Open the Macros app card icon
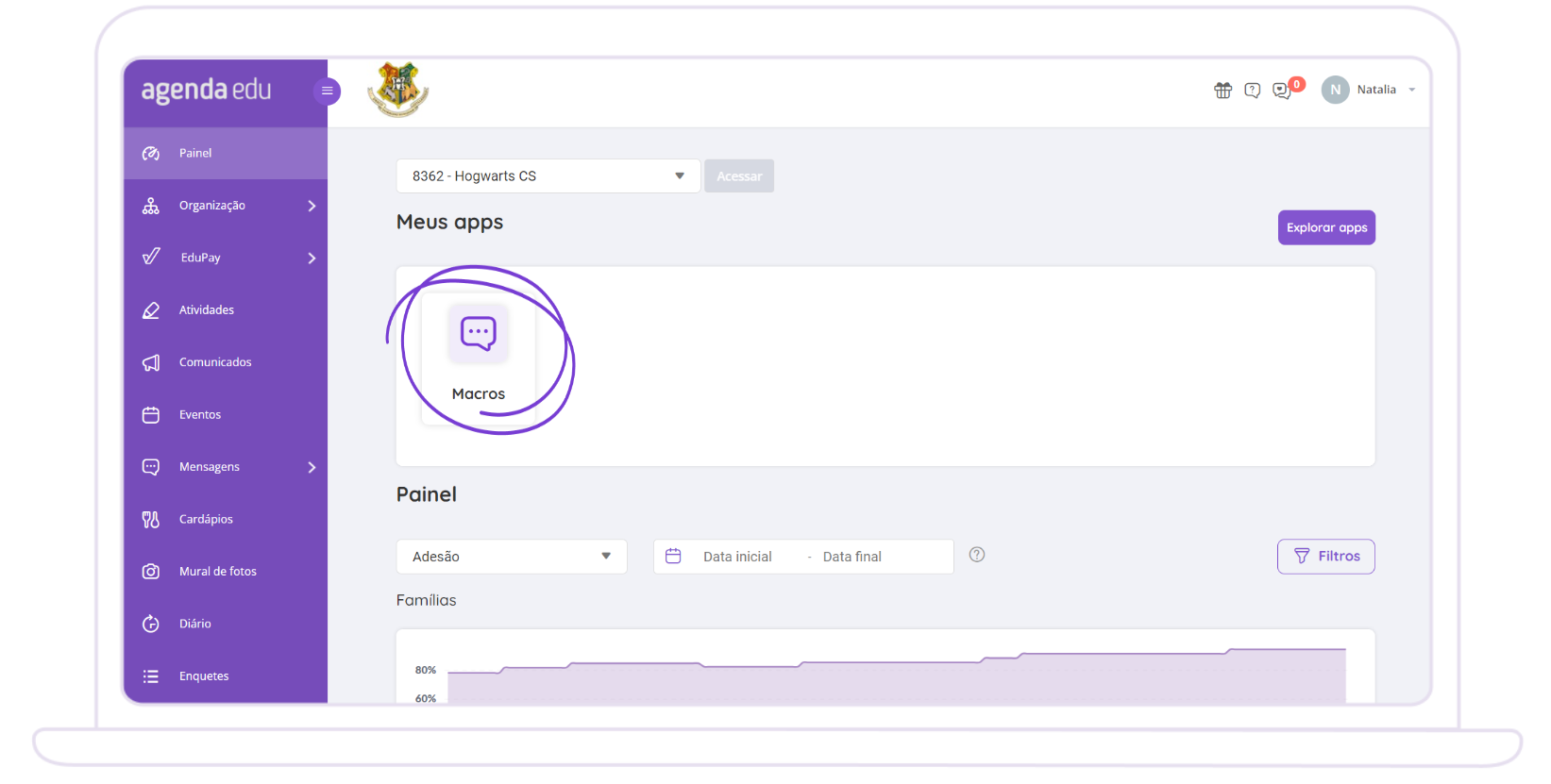Image resolution: width=1551 pixels, height=784 pixels. [479, 333]
